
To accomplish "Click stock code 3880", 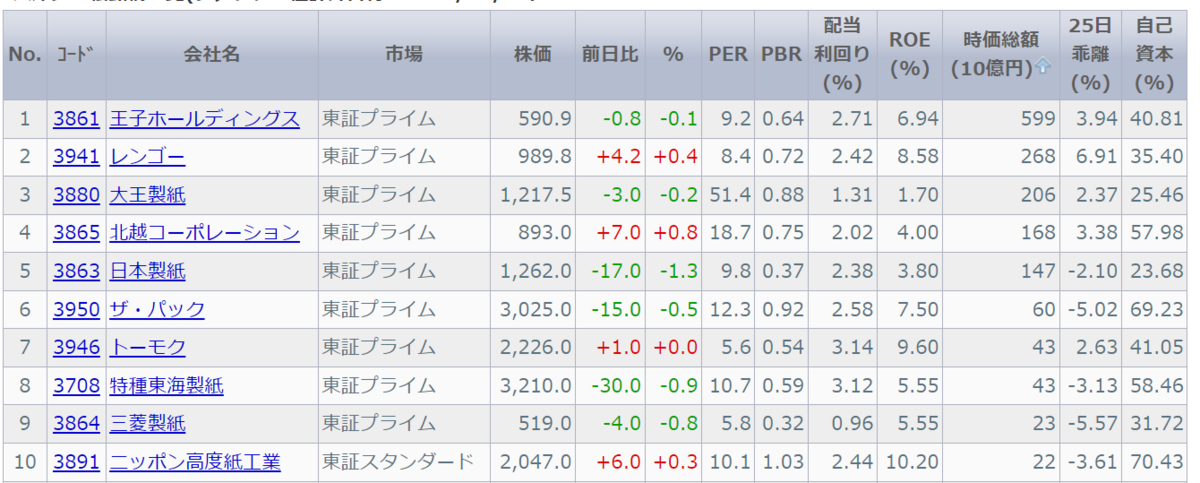I will (x=76, y=195).
